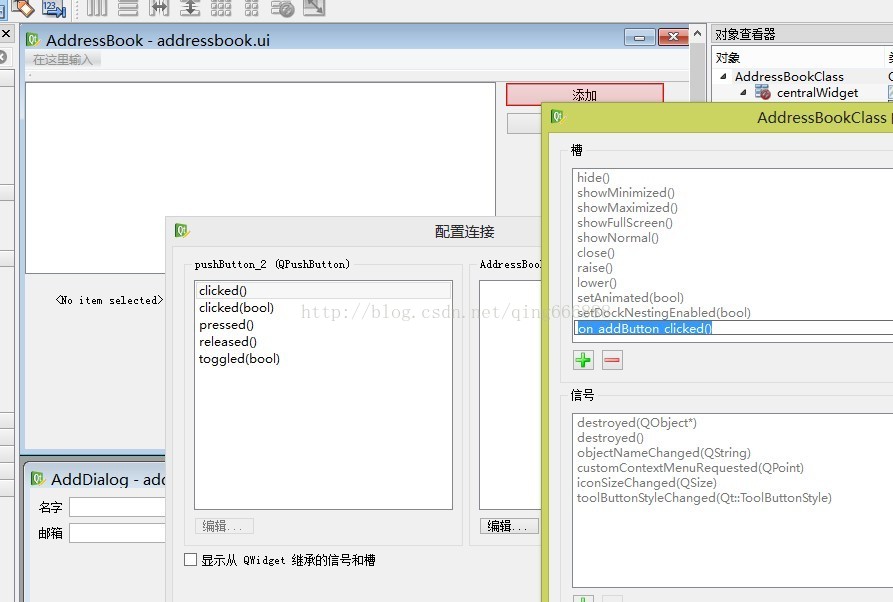Viewport: 893px width, 602px height.
Task: Select showMinimized() slot
Action: click(x=625, y=193)
